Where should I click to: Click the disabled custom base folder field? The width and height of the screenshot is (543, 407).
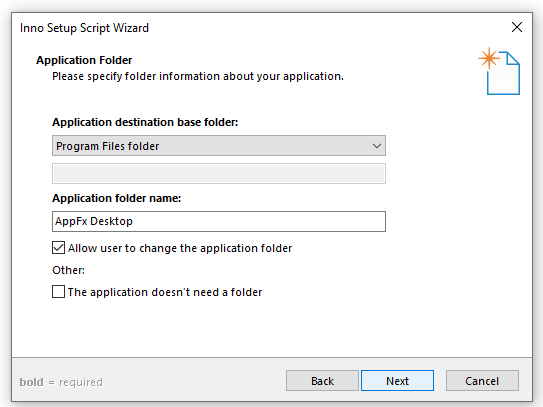click(x=219, y=174)
